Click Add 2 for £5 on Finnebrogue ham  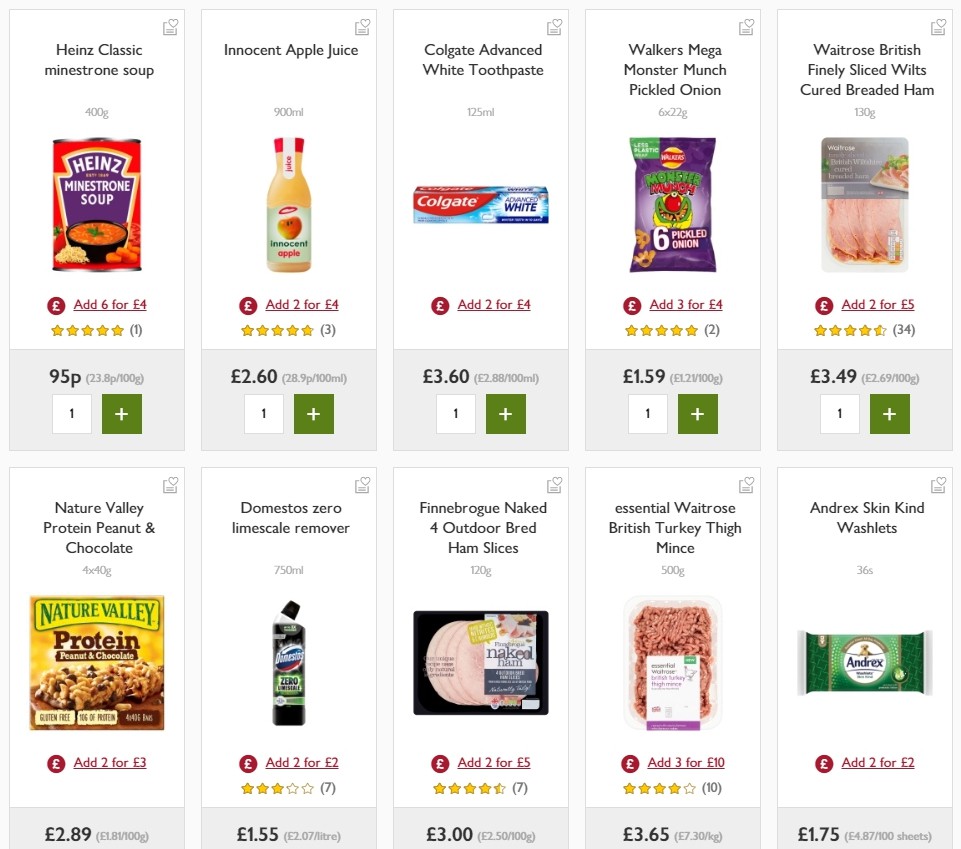pyautogui.click(x=494, y=762)
